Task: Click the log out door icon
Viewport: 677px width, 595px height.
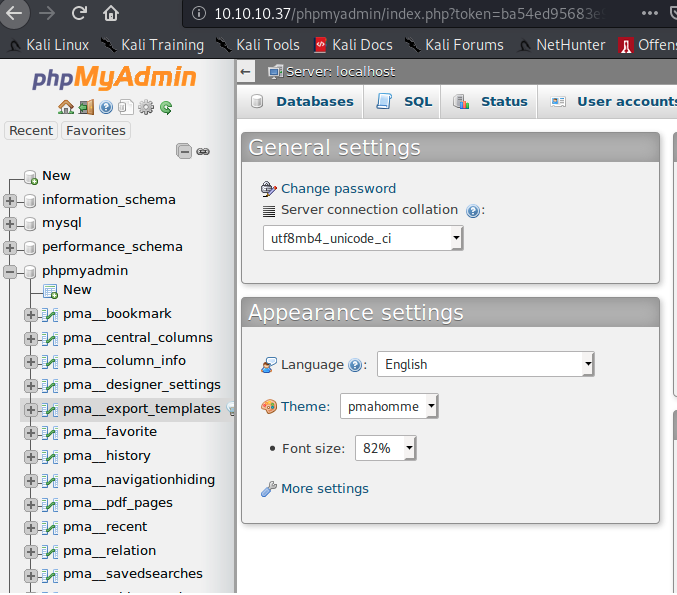Action: pyautogui.click(x=86, y=107)
